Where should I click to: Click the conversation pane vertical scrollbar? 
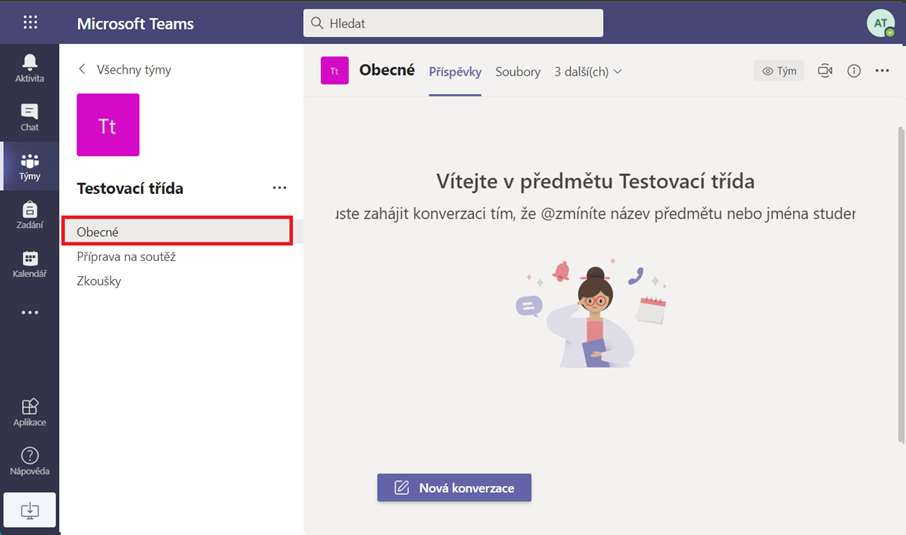pos(901,285)
